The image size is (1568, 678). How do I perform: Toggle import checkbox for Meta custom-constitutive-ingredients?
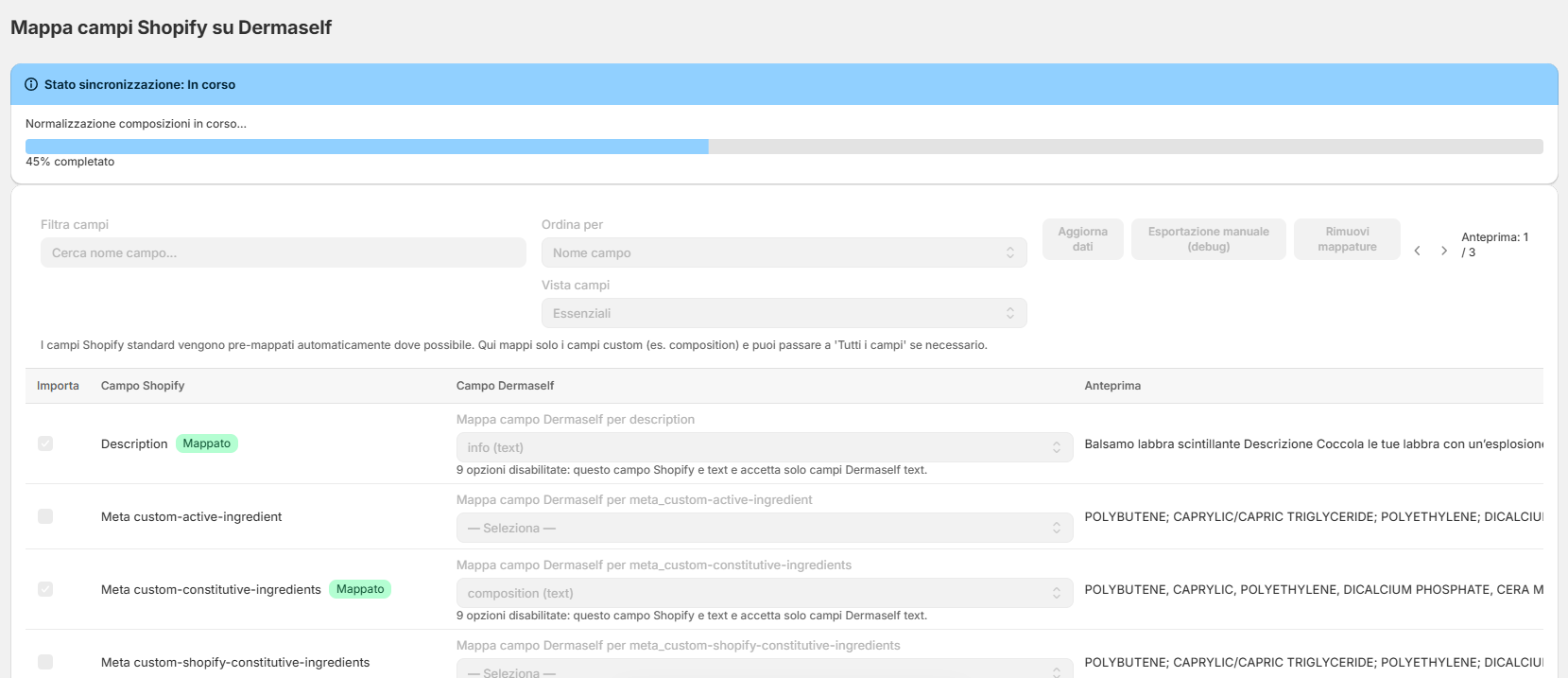tap(45, 589)
